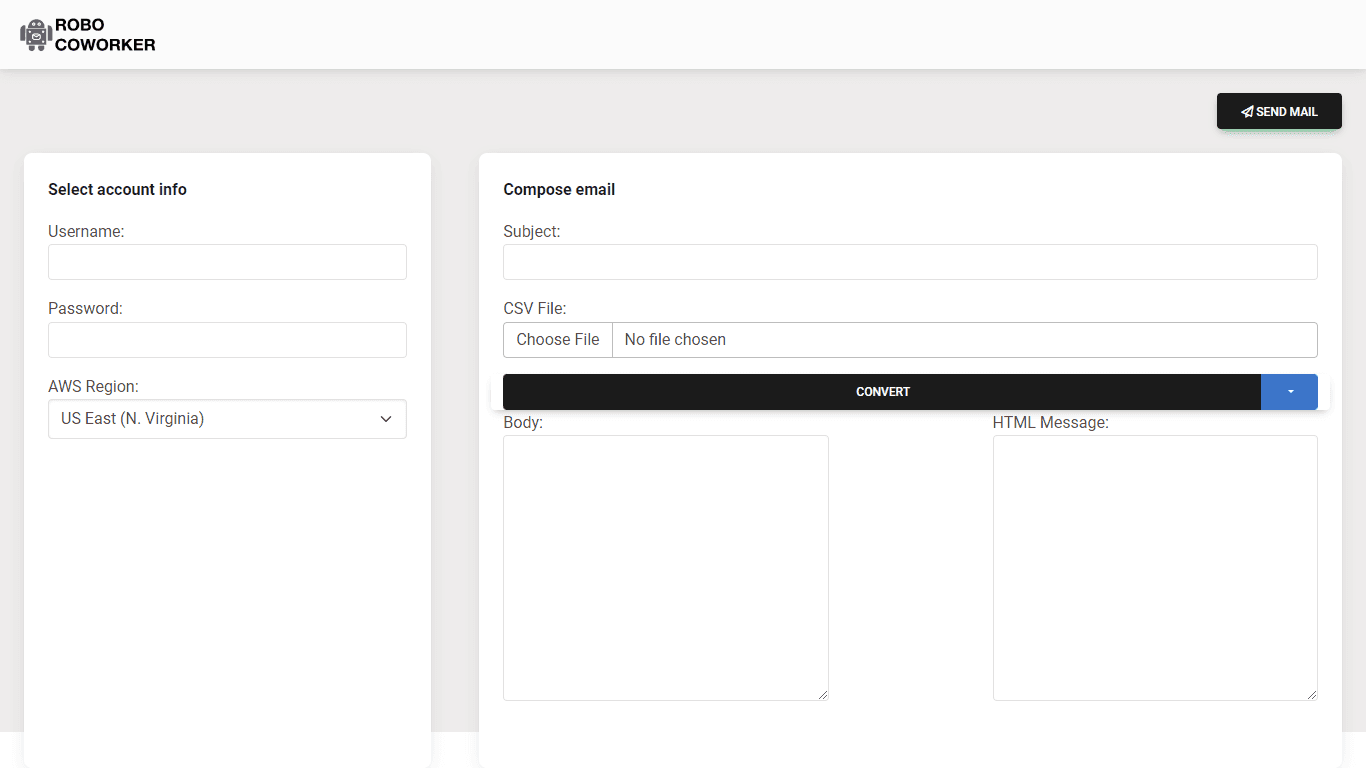Click the 'Password:' label
This screenshot has height=768, width=1366.
coord(85,308)
